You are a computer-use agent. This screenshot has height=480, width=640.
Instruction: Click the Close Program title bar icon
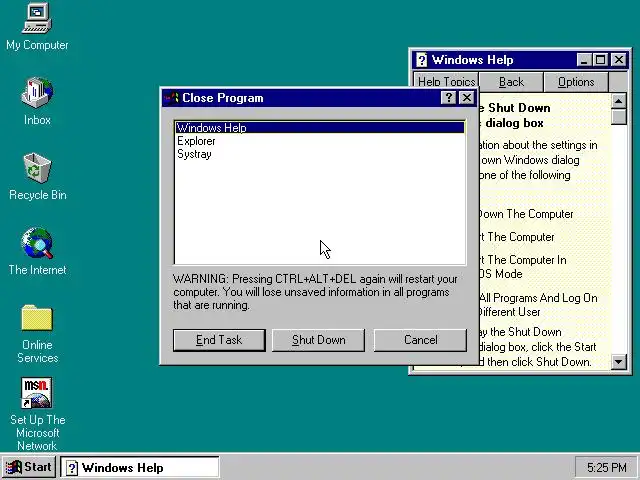pos(171,98)
